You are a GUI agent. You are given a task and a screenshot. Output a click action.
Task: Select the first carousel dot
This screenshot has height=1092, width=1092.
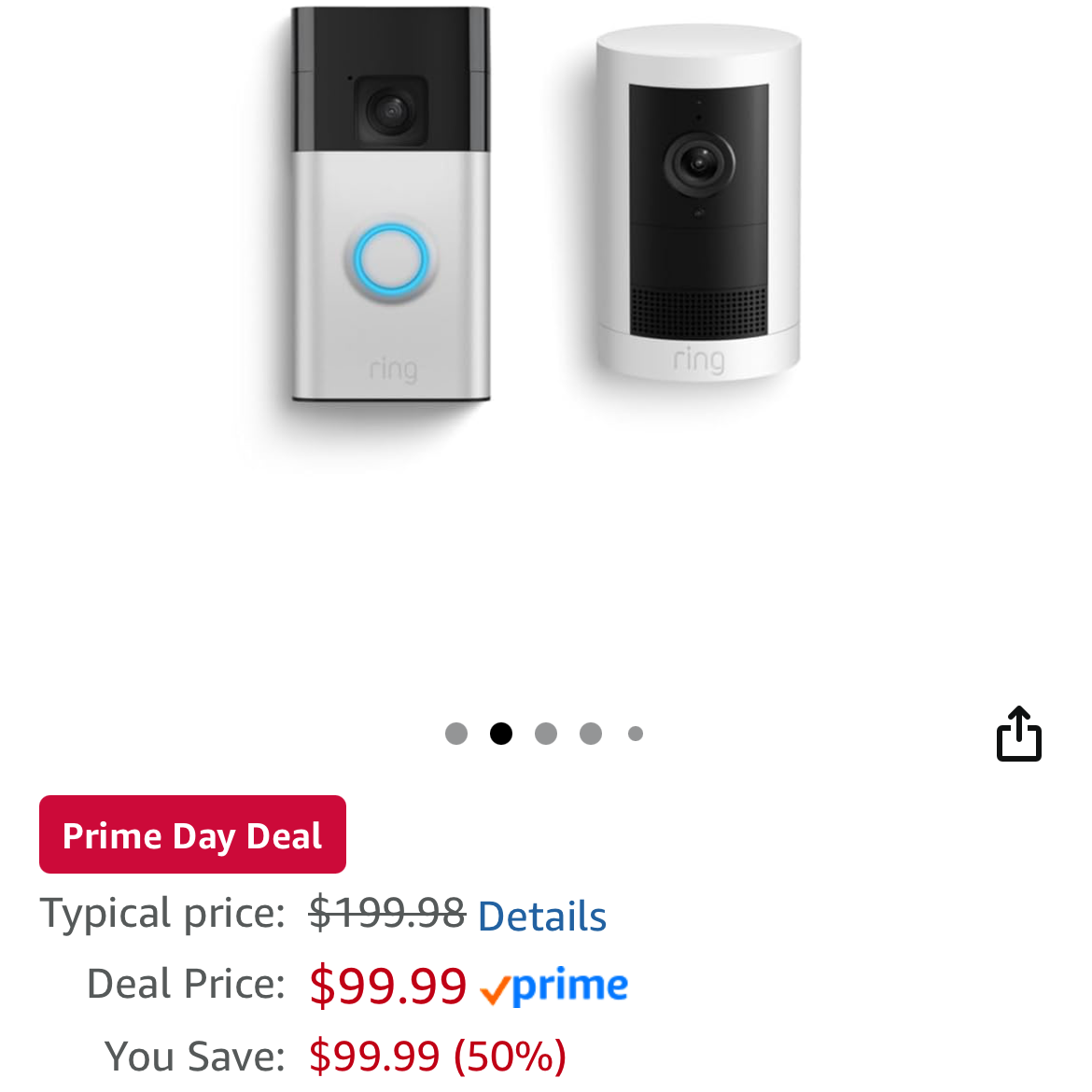click(x=455, y=734)
